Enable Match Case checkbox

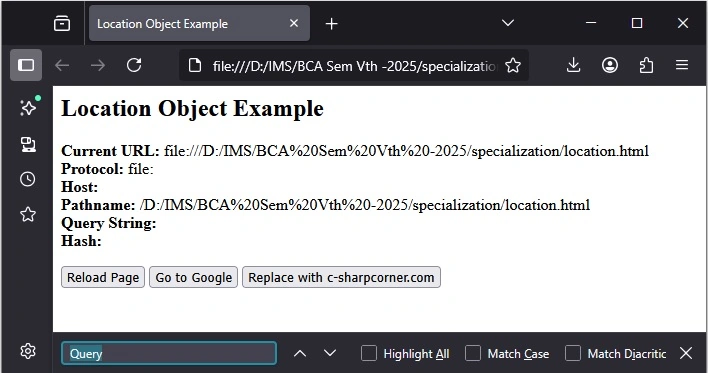click(473, 353)
